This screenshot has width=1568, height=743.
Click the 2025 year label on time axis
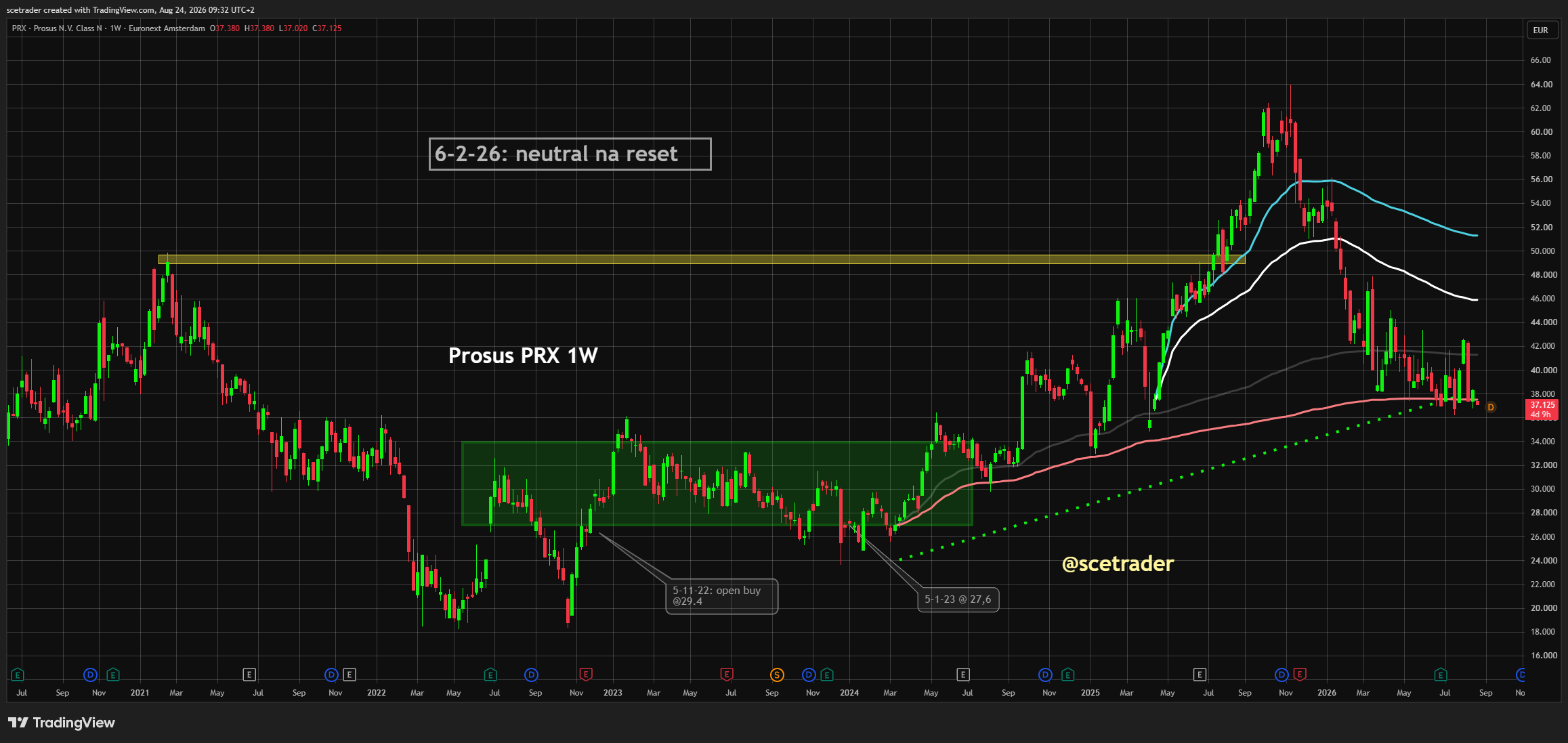click(1090, 693)
